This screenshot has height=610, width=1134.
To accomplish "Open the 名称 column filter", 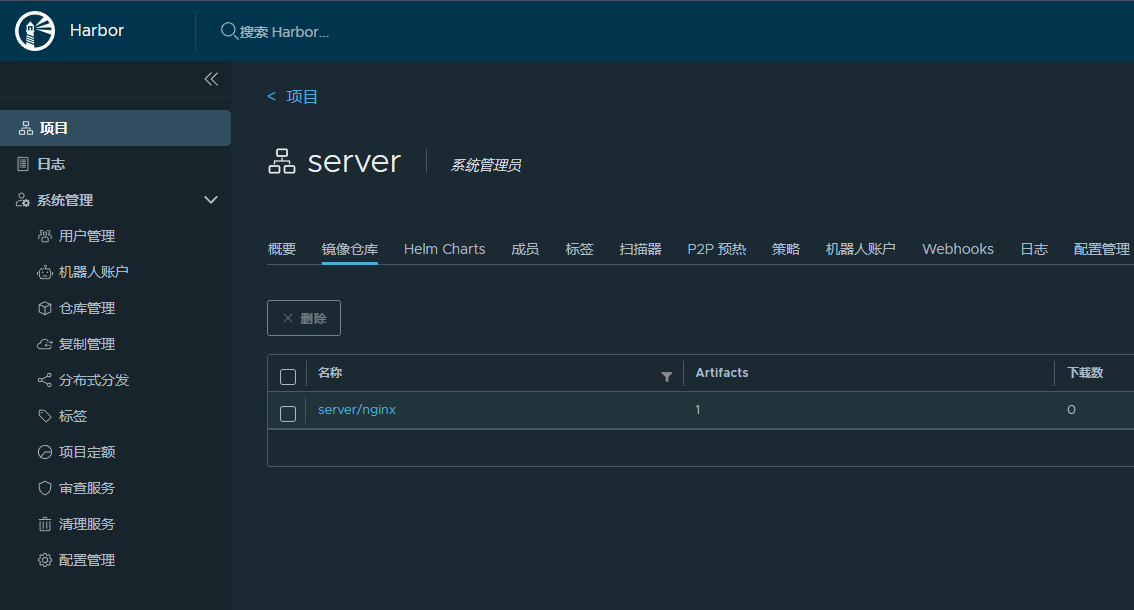I will tap(667, 377).
